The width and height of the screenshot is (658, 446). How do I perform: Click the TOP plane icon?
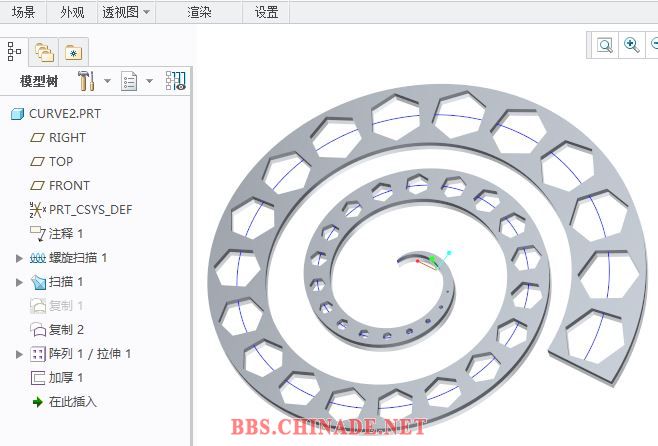(x=37, y=162)
